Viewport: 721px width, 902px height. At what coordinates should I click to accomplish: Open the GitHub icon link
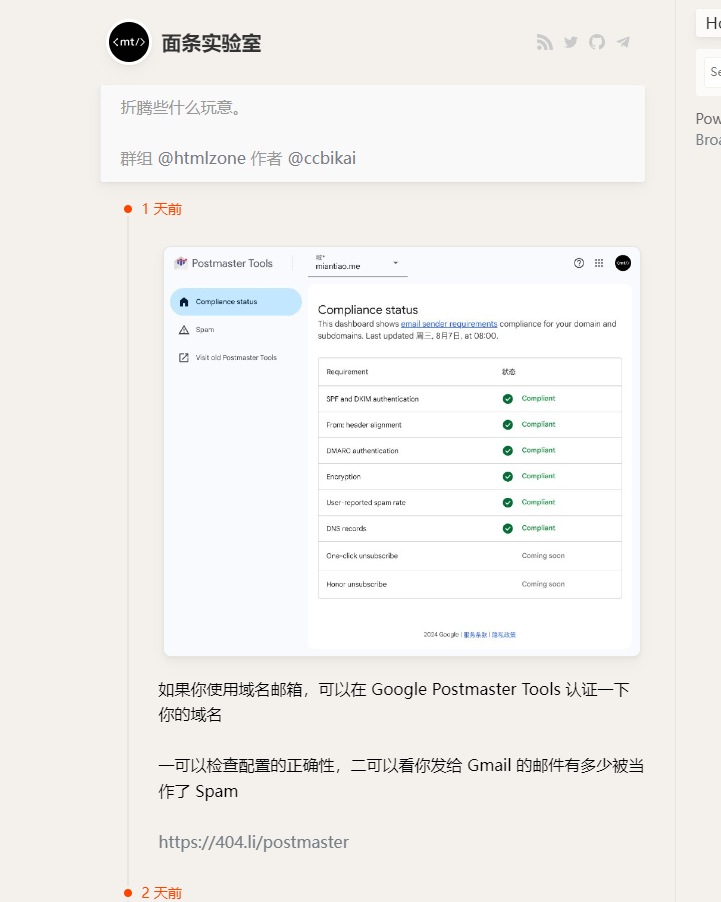click(597, 42)
